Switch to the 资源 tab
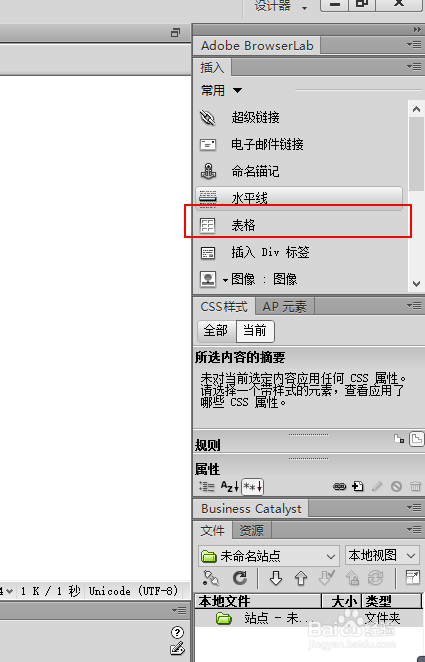This screenshot has height=662, width=425. tap(252, 530)
